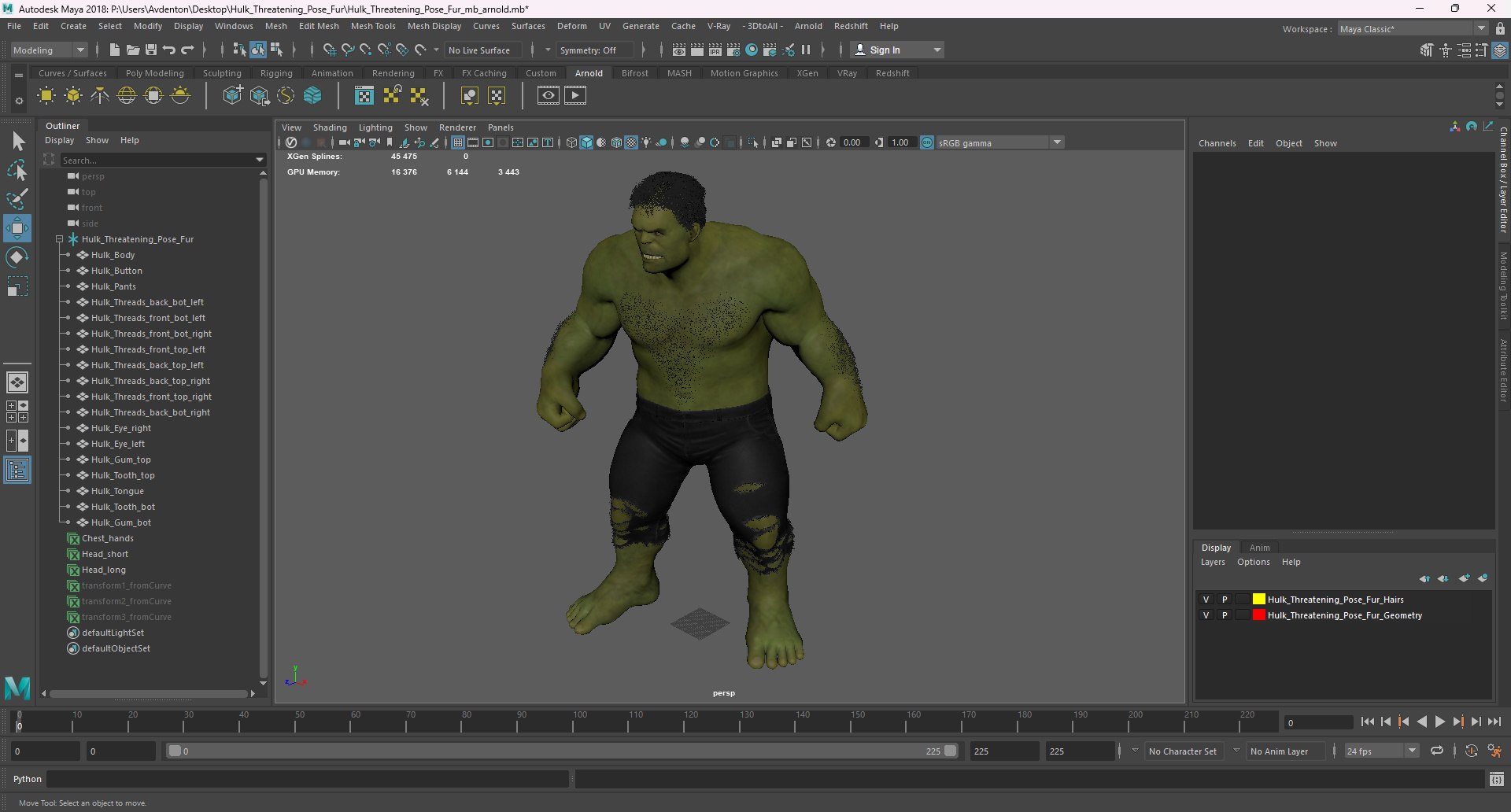
Task: Toggle sRGB gamma color management button
Action: click(926, 142)
